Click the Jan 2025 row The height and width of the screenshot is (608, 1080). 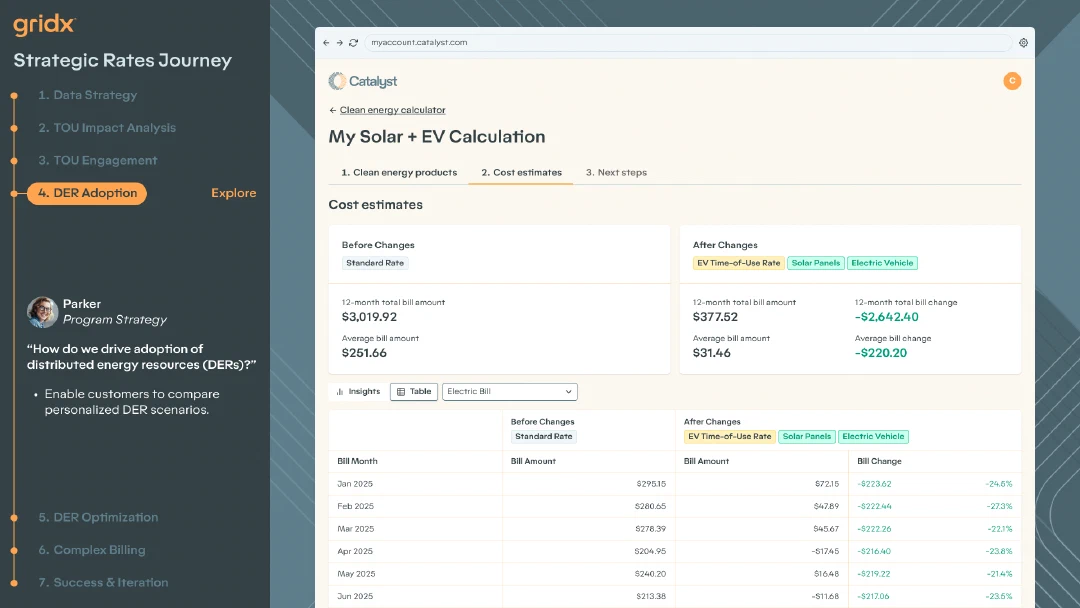(675, 484)
